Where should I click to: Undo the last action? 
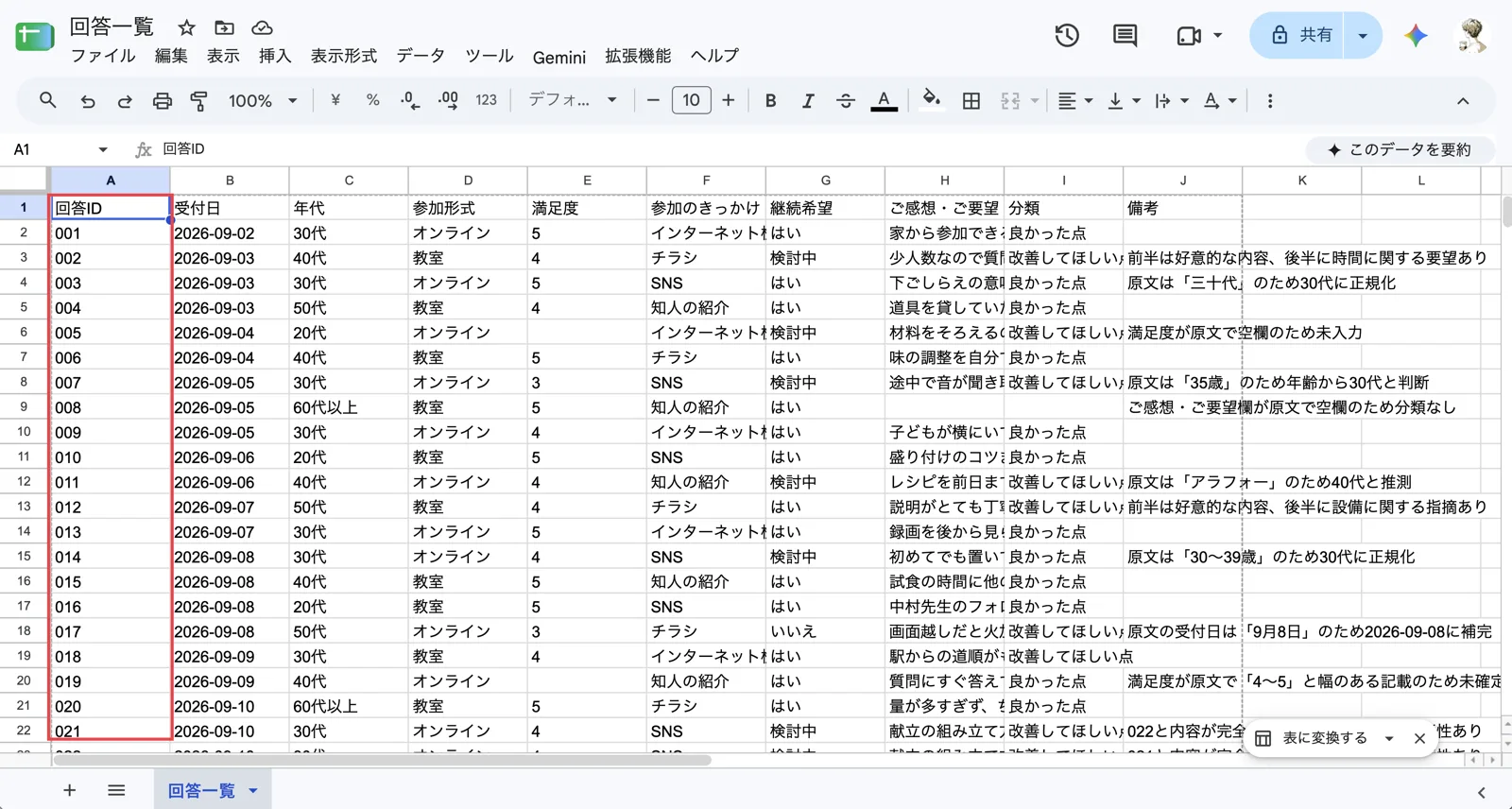(x=87, y=100)
